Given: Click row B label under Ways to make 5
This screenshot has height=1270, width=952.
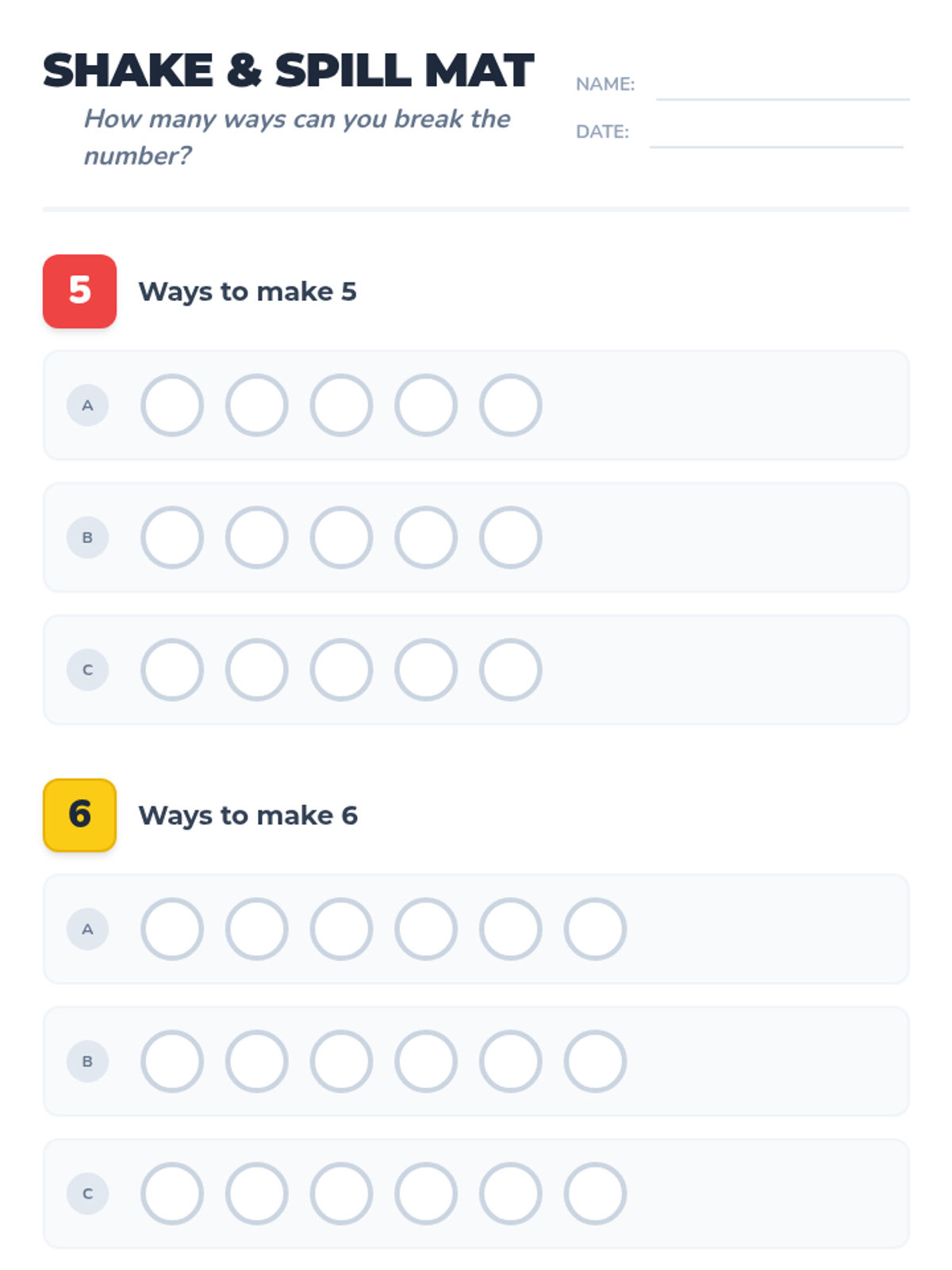Looking at the screenshot, I should [x=87, y=537].
